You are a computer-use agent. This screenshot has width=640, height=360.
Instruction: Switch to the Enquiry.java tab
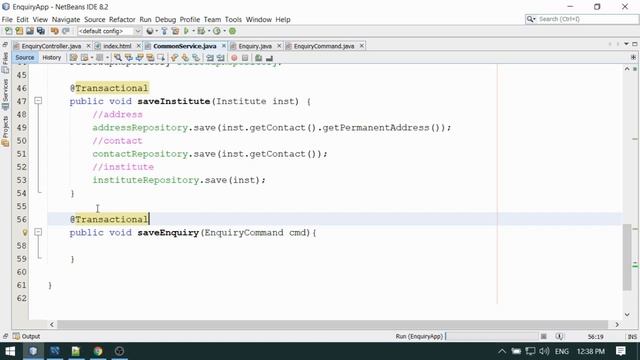tap(255, 46)
